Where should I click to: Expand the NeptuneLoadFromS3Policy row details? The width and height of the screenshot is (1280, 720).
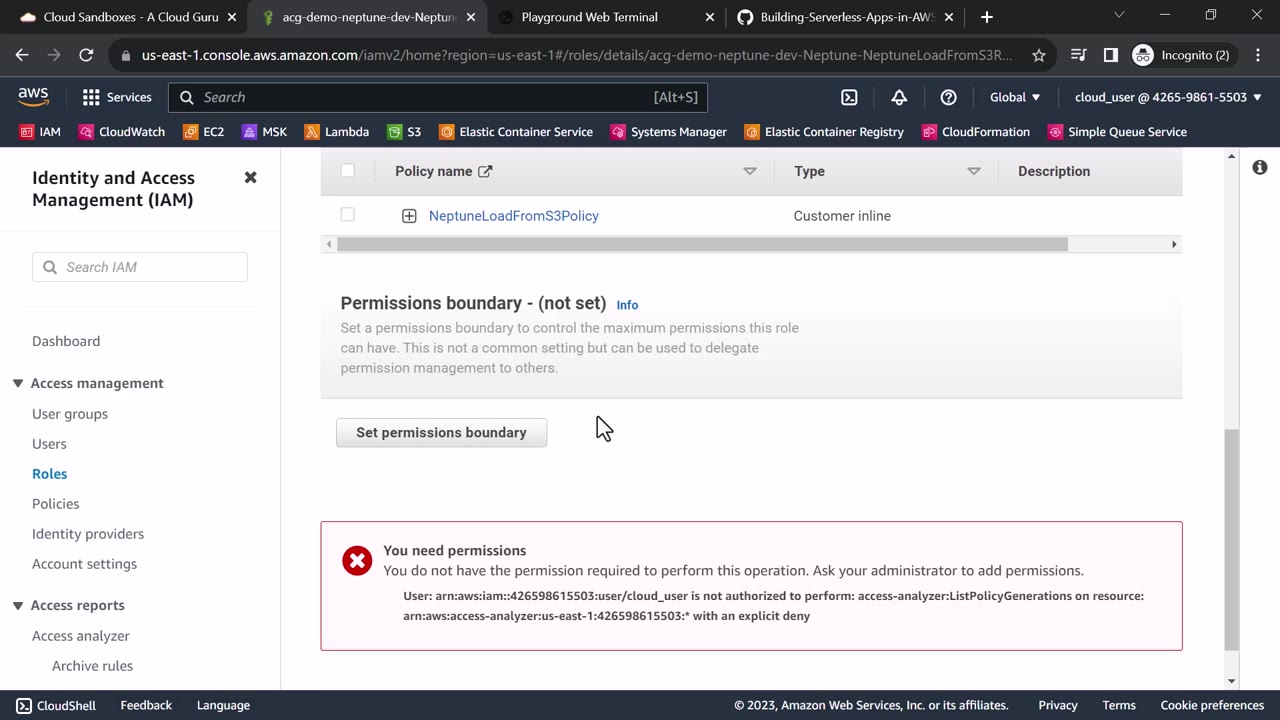coord(409,216)
